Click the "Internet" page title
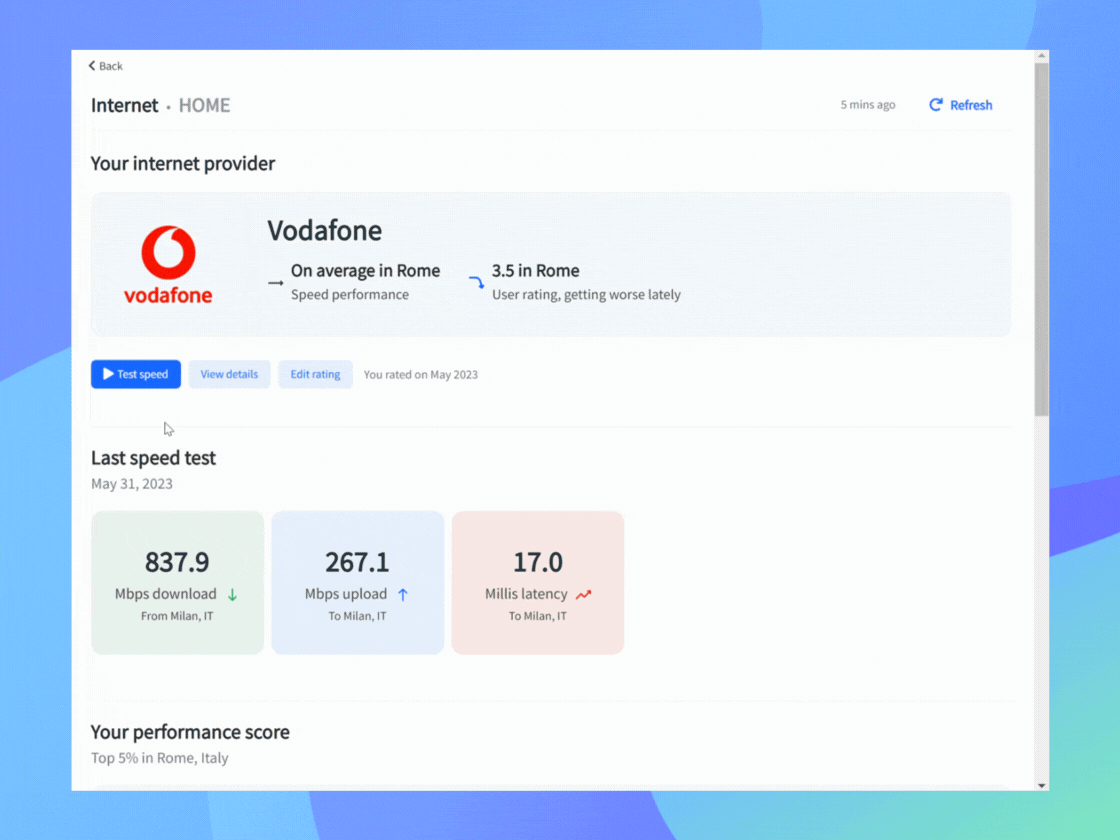 coord(124,106)
